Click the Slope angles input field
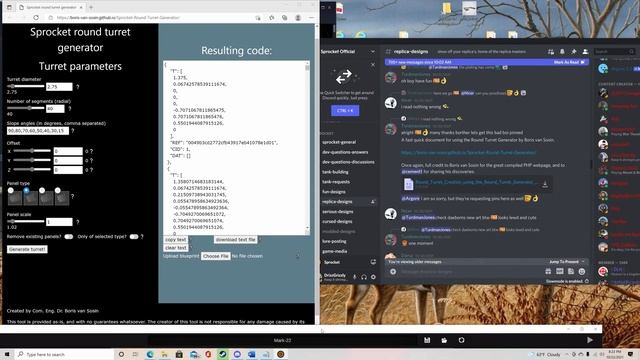 [x=38, y=131]
